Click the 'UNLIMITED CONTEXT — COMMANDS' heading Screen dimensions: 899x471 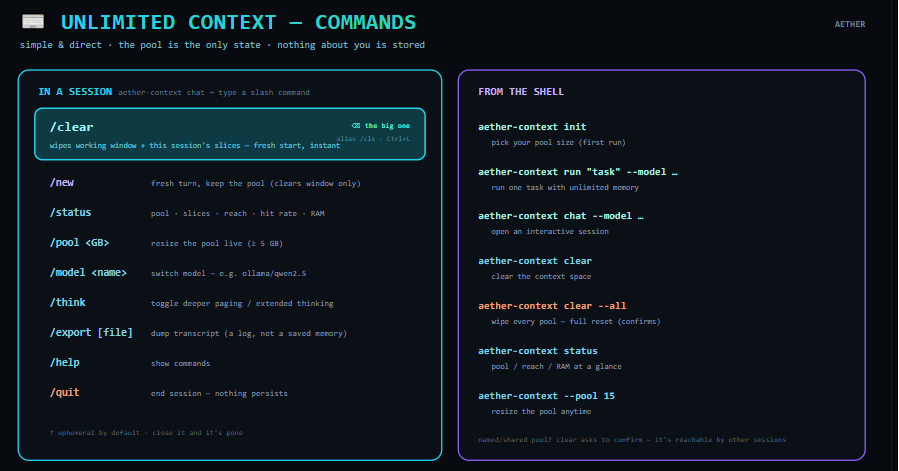239,22
